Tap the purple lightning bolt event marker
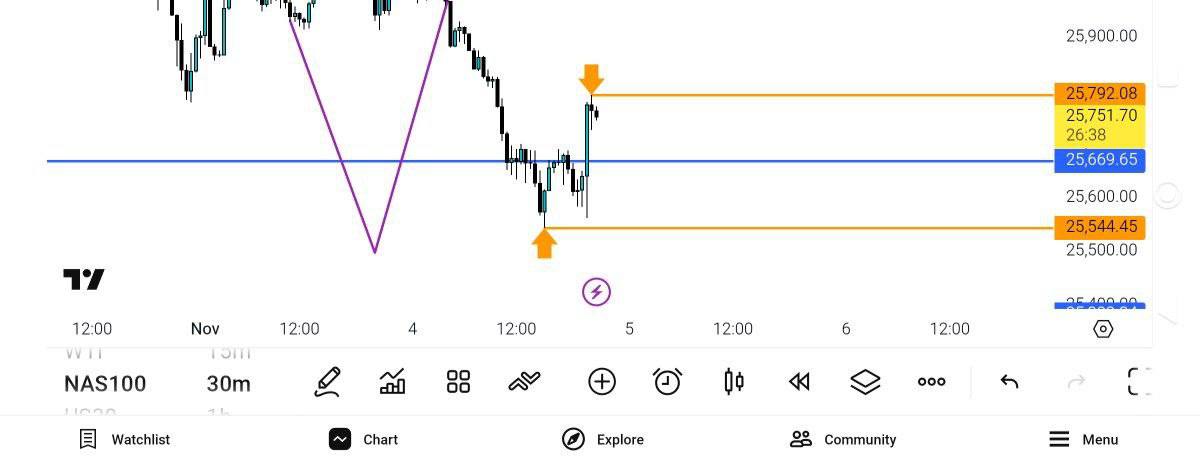The image size is (1200, 464). (x=596, y=292)
